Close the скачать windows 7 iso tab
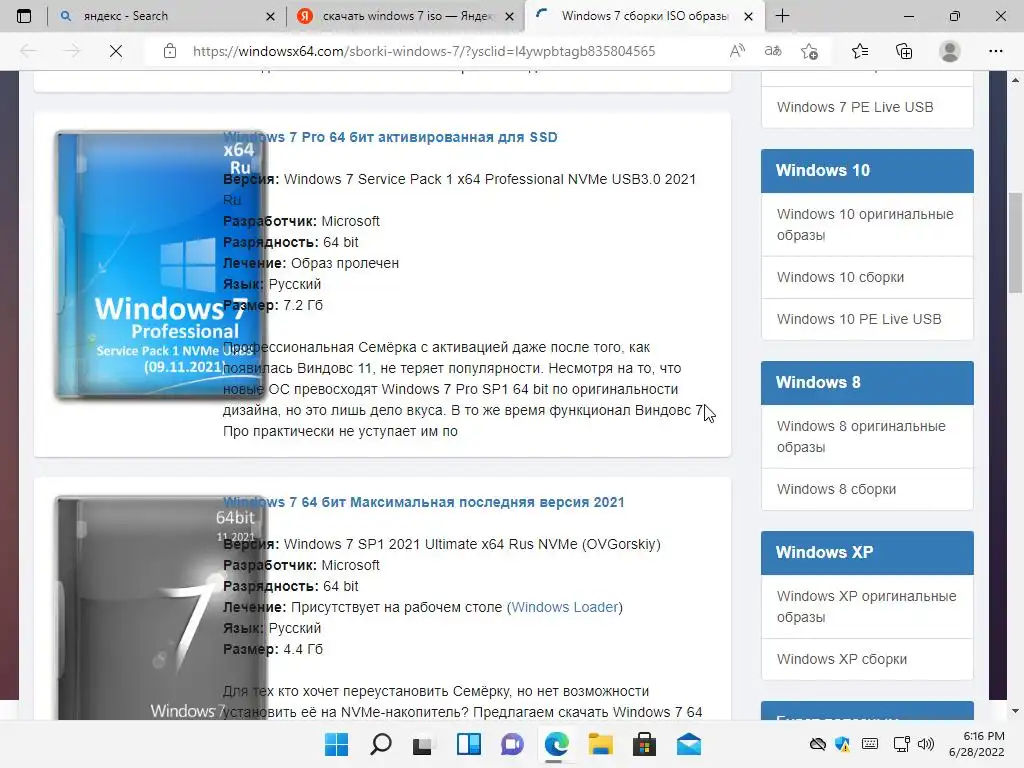 (x=509, y=16)
